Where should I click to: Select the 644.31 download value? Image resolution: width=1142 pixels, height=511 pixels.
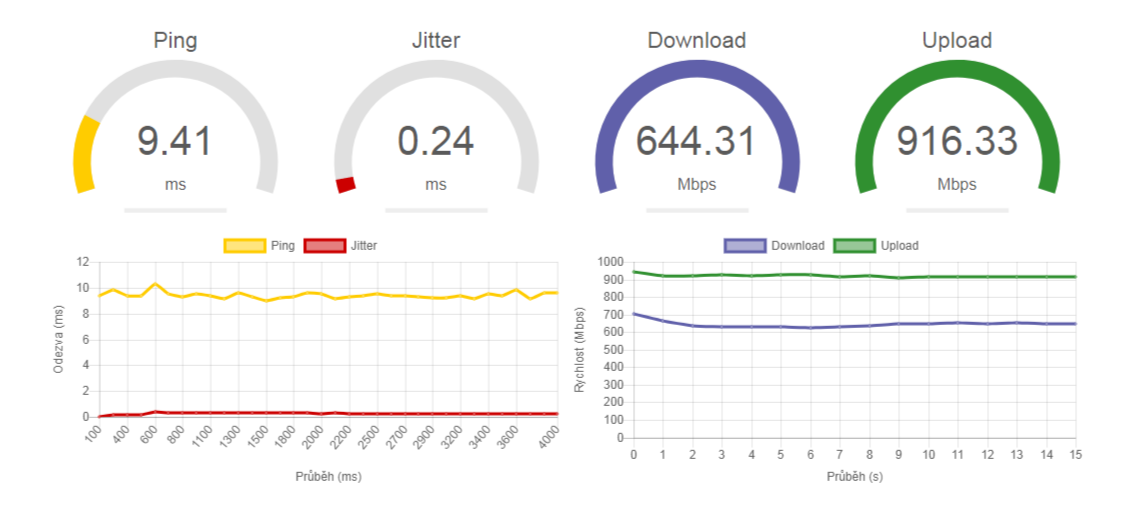(x=697, y=141)
